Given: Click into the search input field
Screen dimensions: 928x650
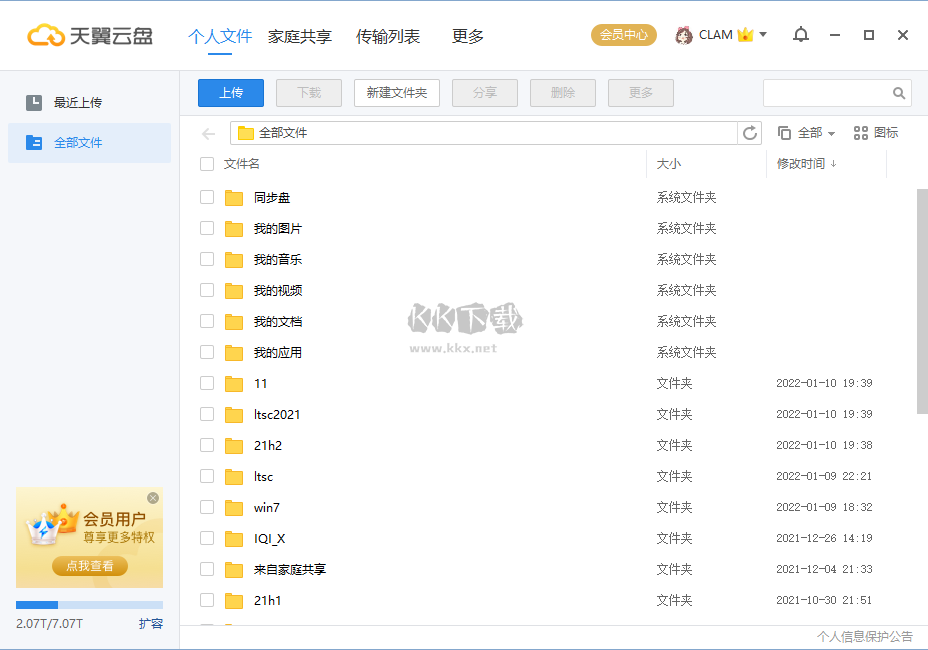Looking at the screenshot, I should coord(827,93).
